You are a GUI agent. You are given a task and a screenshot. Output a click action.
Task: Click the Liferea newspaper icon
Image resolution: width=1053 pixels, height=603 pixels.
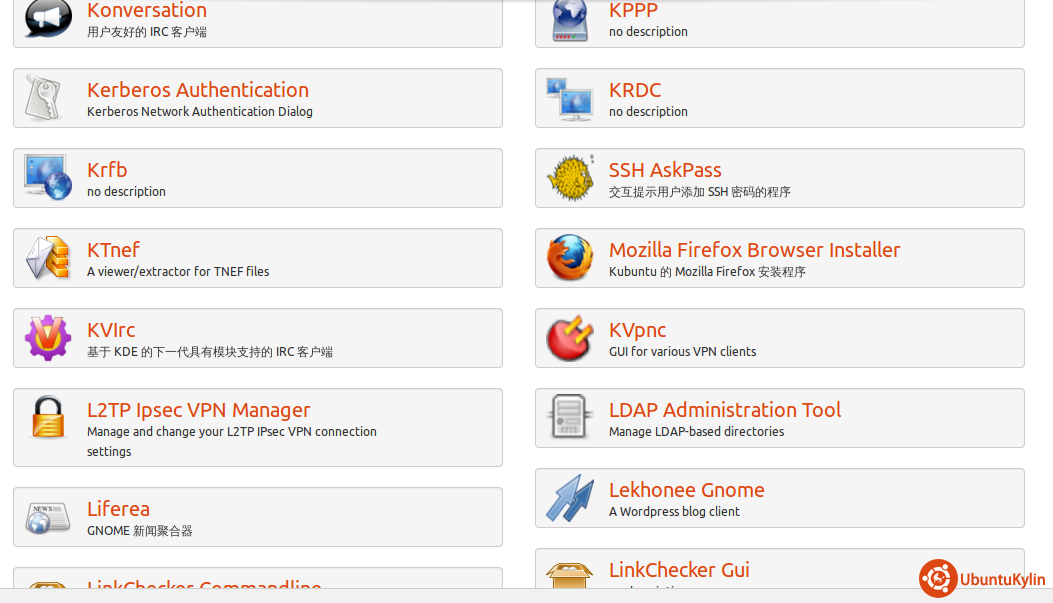[48, 517]
